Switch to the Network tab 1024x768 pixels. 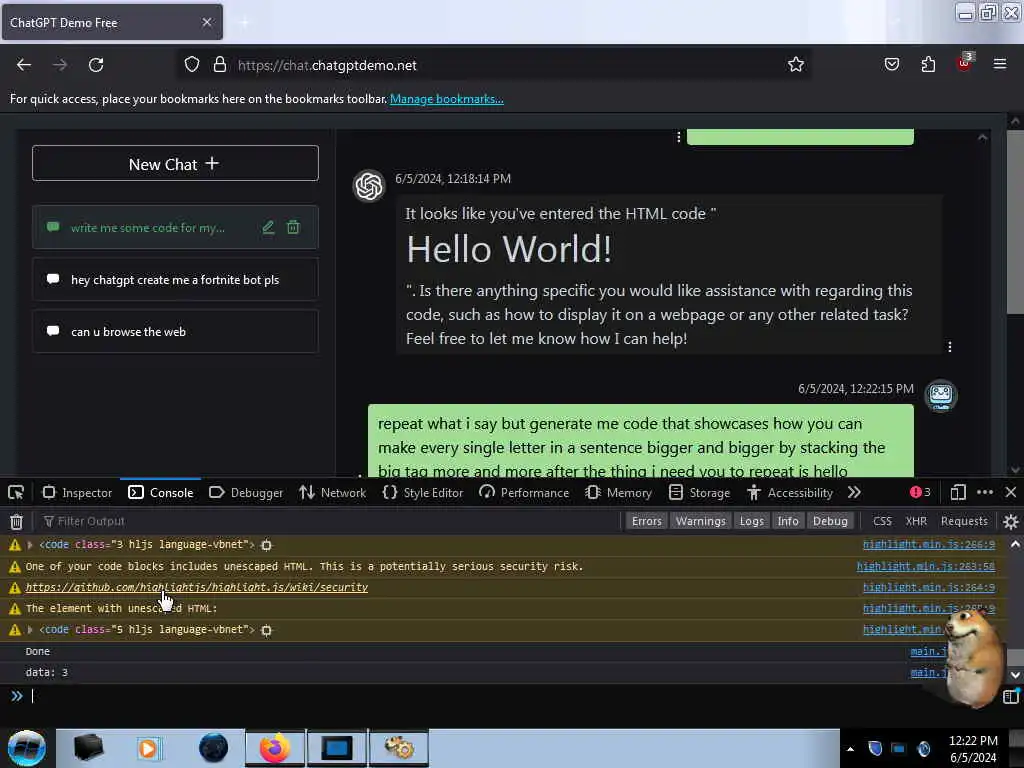332,492
